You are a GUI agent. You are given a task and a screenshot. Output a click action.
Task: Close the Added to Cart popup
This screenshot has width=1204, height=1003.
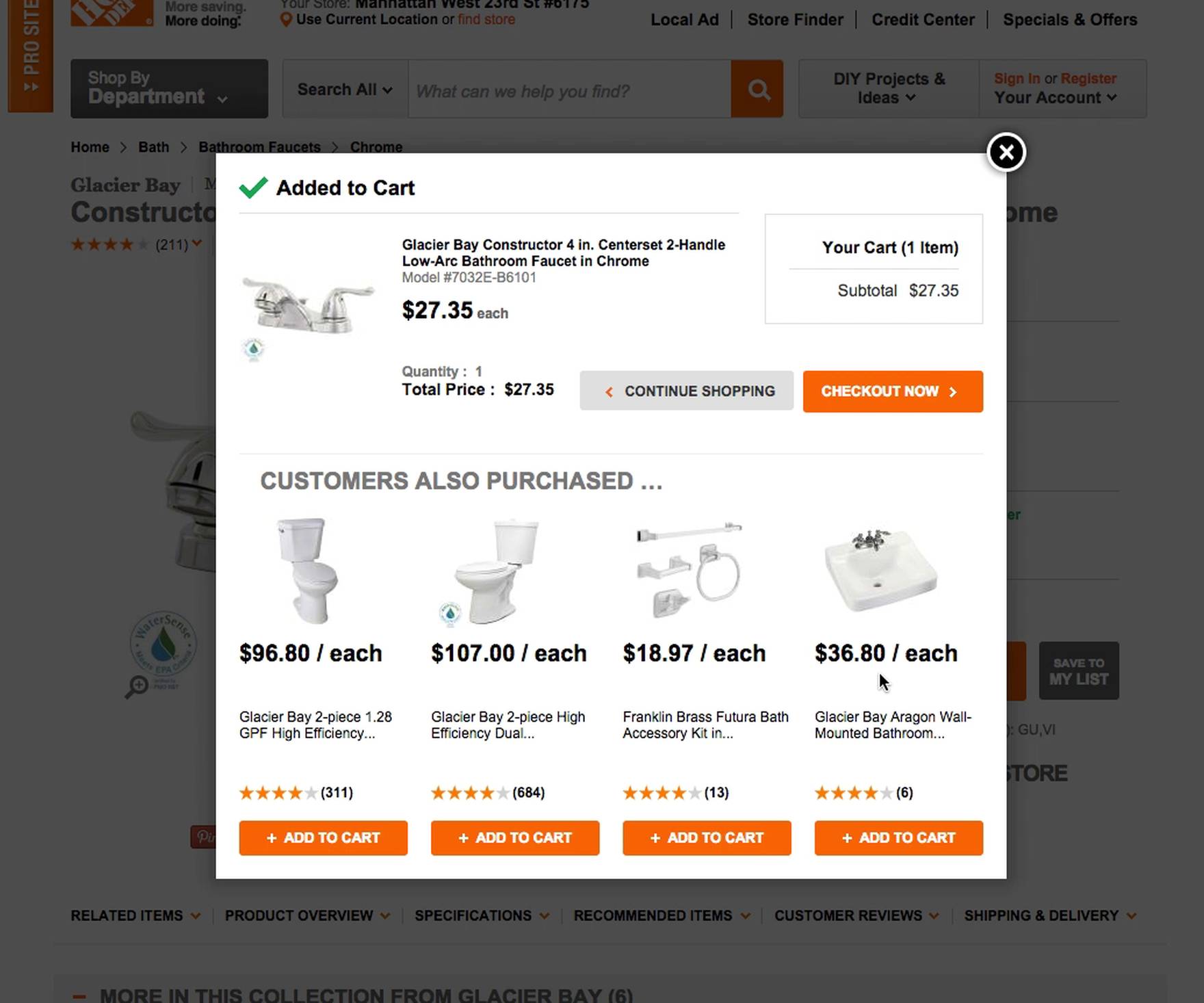(1006, 152)
